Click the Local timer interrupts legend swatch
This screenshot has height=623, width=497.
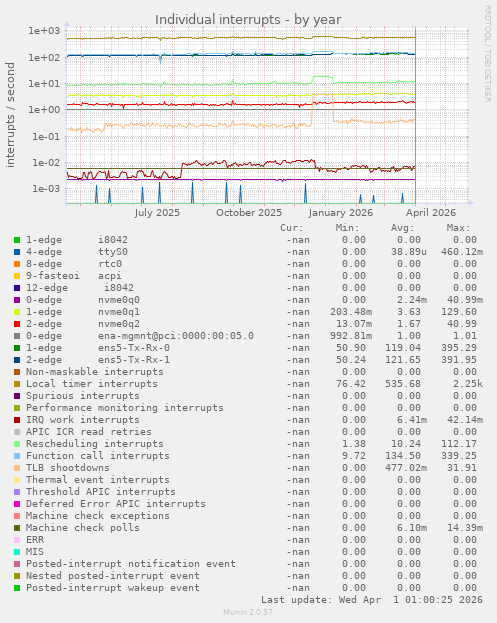(17, 384)
